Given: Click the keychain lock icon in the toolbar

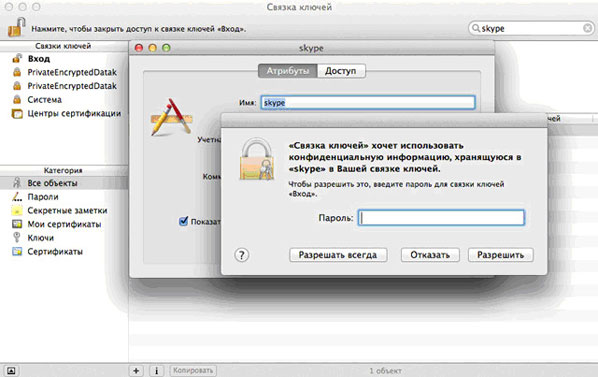Looking at the screenshot, I should (16, 27).
